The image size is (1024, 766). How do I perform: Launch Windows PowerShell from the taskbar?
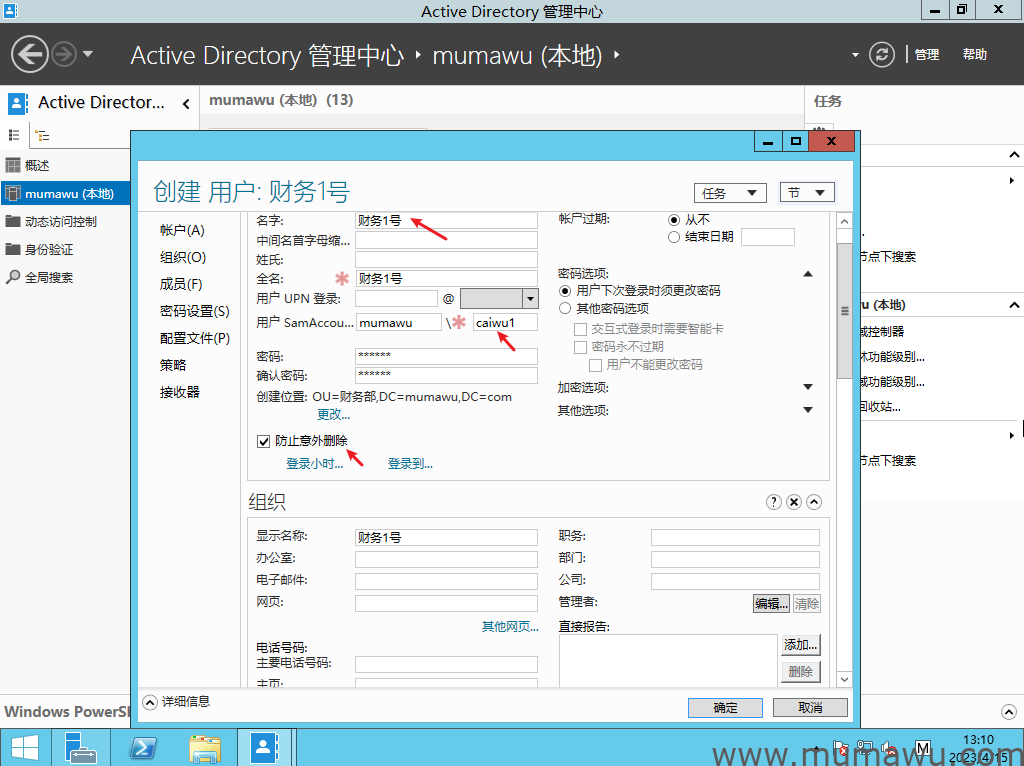click(x=142, y=748)
